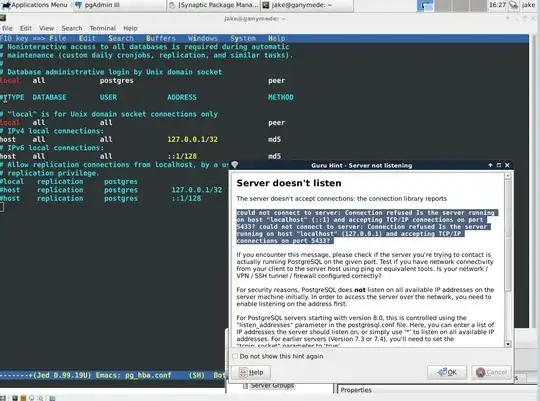The width and height of the screenshot is (540, 401).
Task: Click the terminal window menu icon
Action: (2, 18)
